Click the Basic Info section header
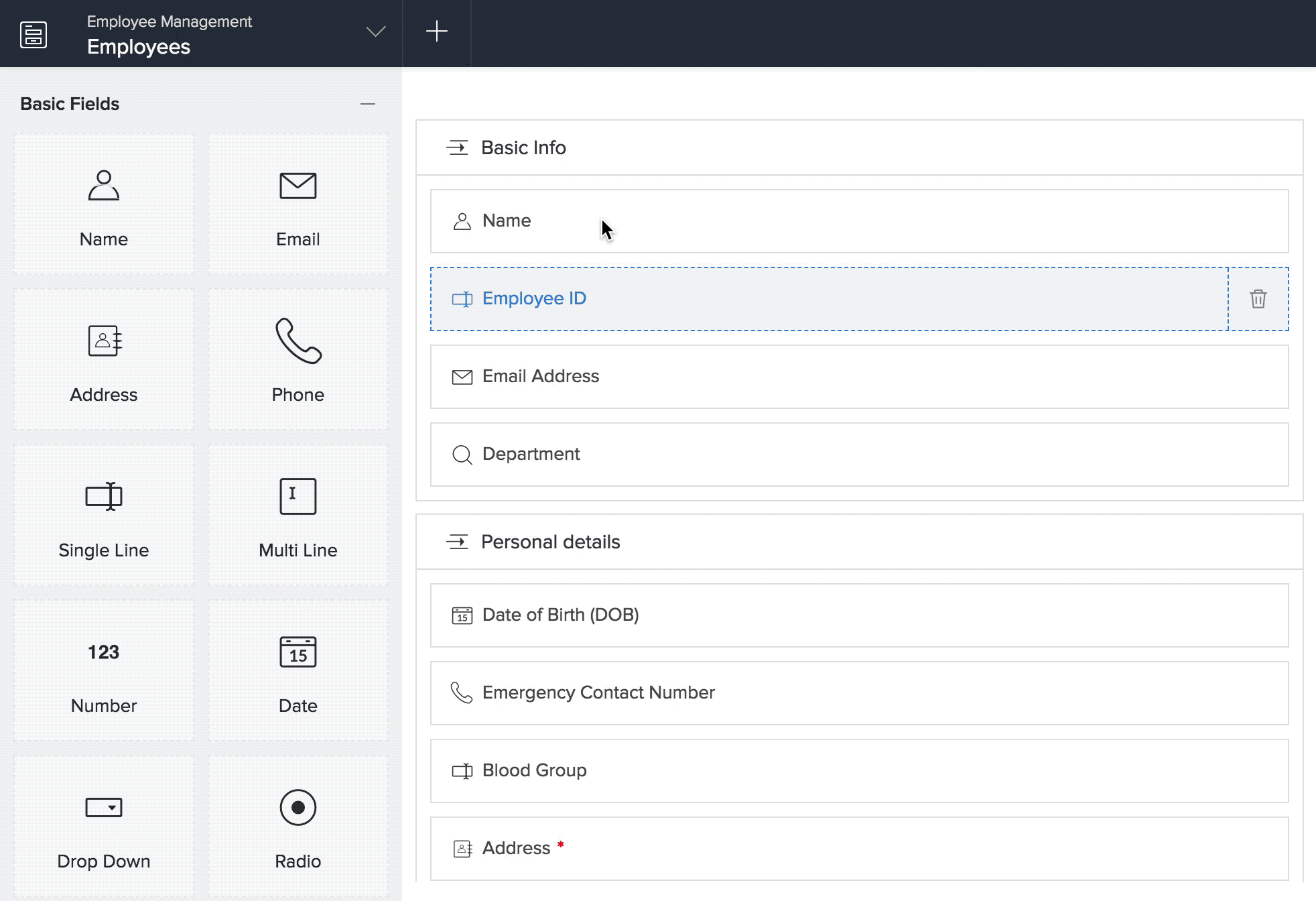This screenshot has width=1316, height=901. tap(523, 147)
